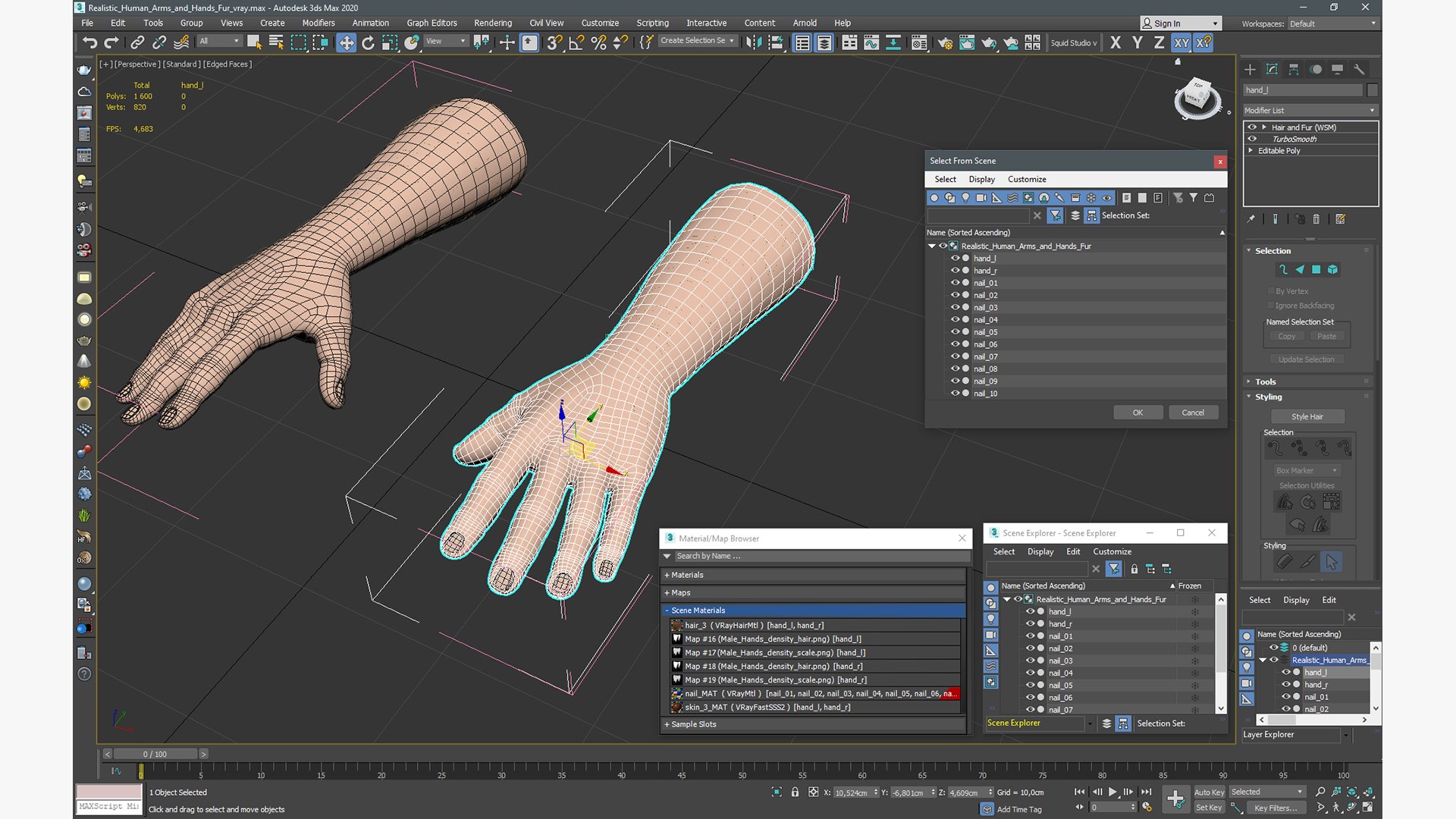Screen dimensions: 1456x819
Task: Click the pink swatch above MAXScript listener
Action: (x=108, y=792)
